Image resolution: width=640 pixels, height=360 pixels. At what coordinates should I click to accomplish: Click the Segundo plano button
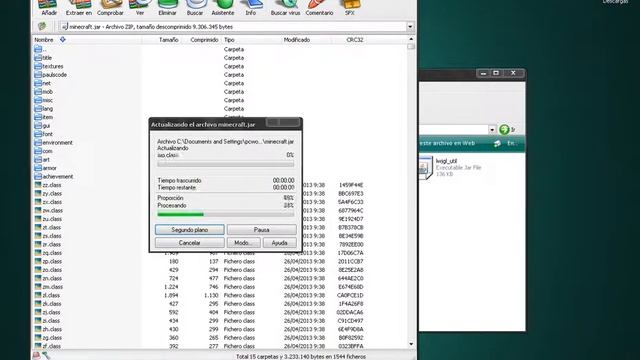point(190,230)
